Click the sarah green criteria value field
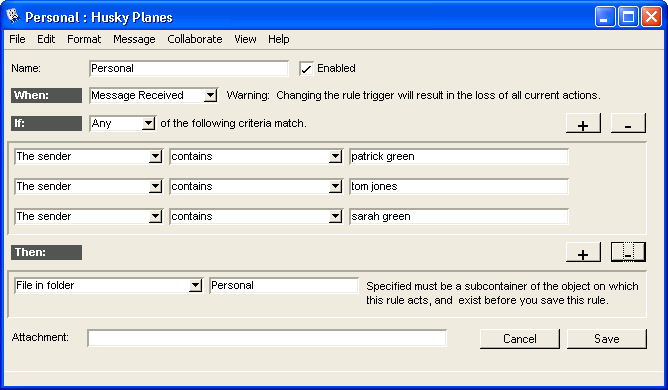 point(459,216)
